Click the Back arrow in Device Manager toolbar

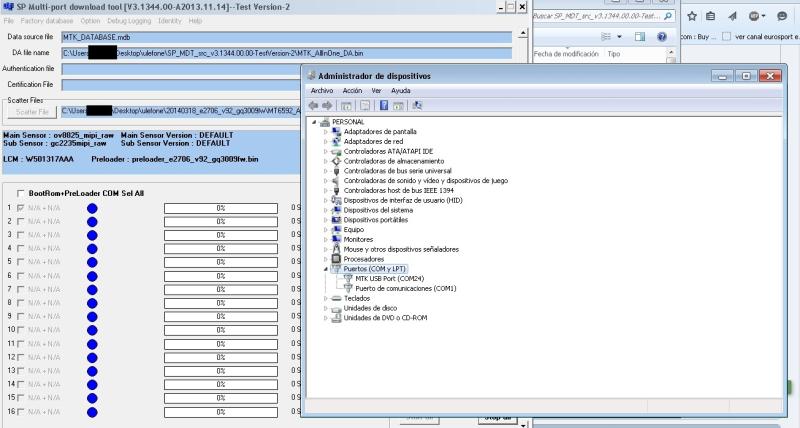(313, 106)
